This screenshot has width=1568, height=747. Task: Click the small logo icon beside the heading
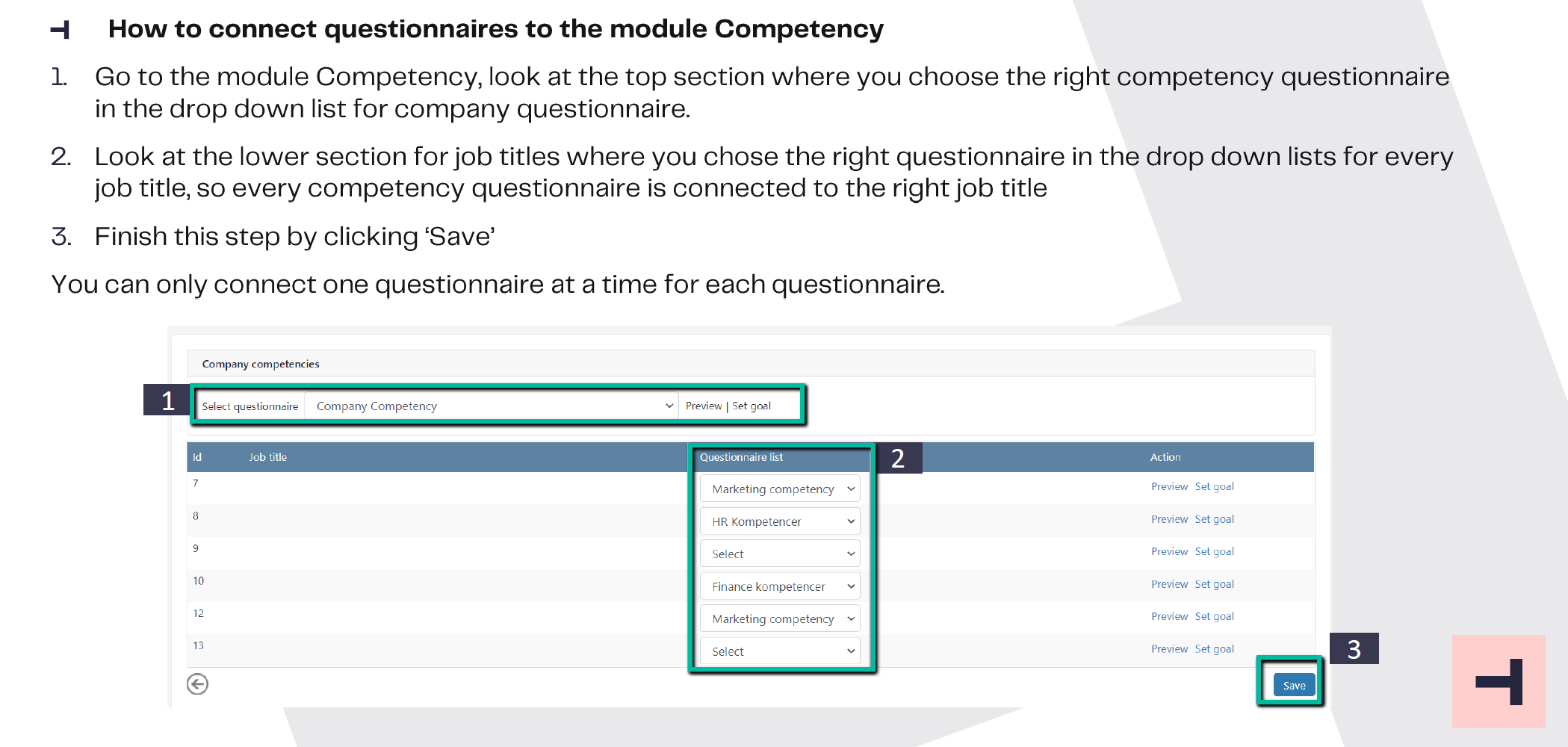pyautogui.click(x=61, y=29)
